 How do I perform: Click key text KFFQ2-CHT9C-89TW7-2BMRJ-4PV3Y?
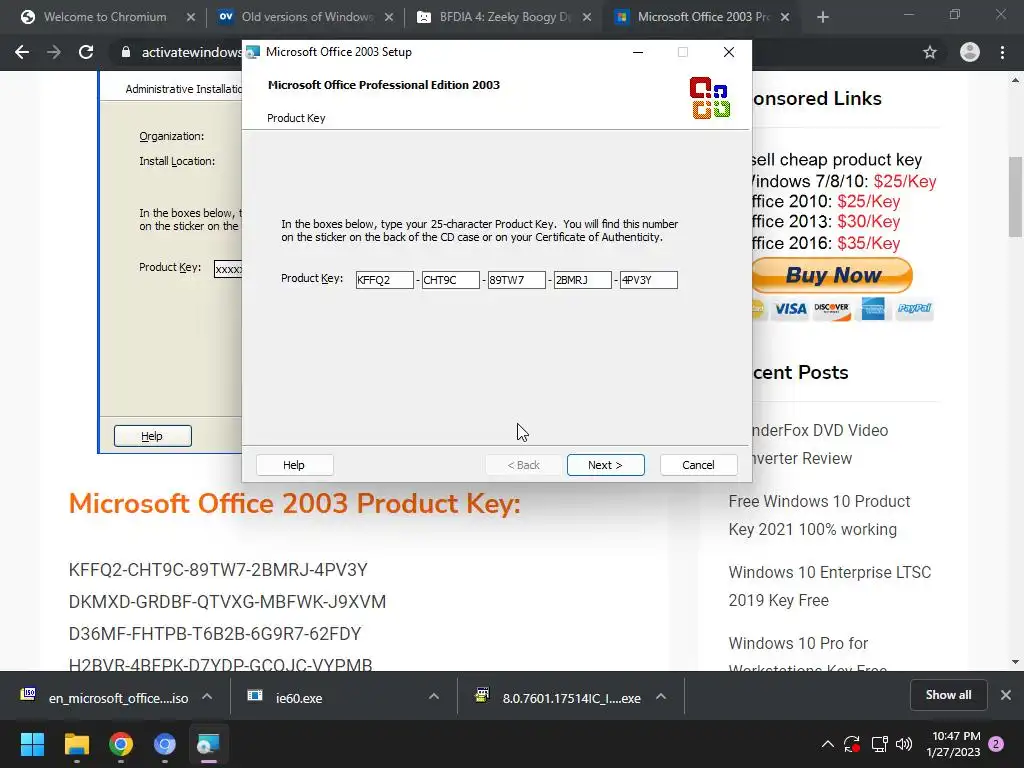click(218, 569)
